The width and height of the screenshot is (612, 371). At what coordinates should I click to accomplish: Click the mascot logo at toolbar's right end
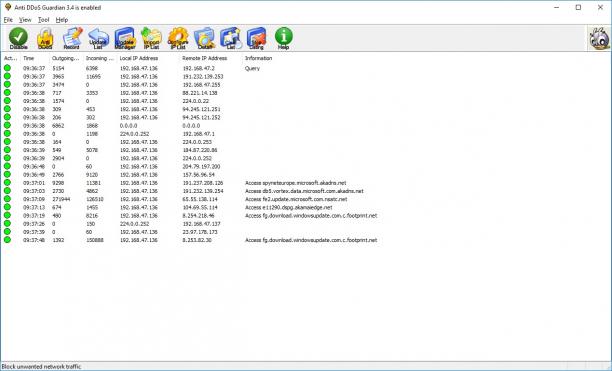tap(599, 38)
